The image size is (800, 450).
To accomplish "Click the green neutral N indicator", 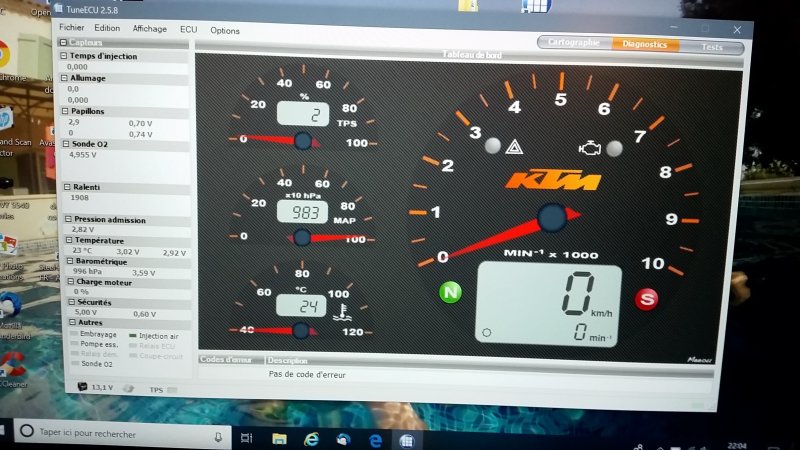I will coord(451,292).
